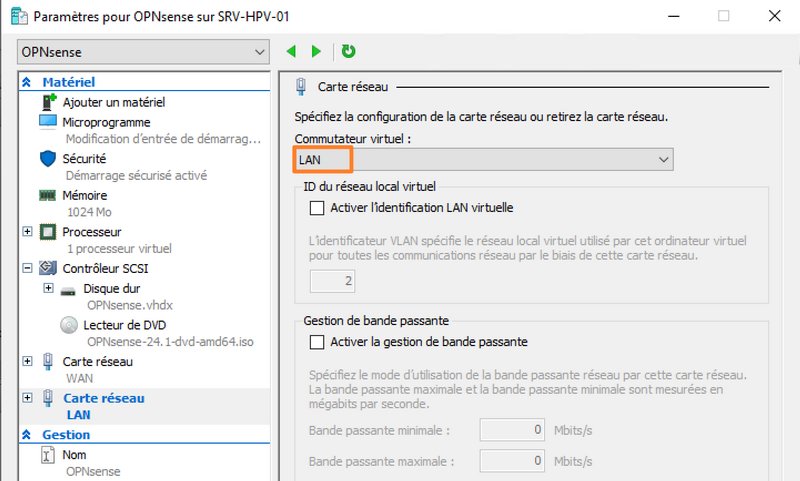Expand the LAN Carte réseau node

click(28, 397)
